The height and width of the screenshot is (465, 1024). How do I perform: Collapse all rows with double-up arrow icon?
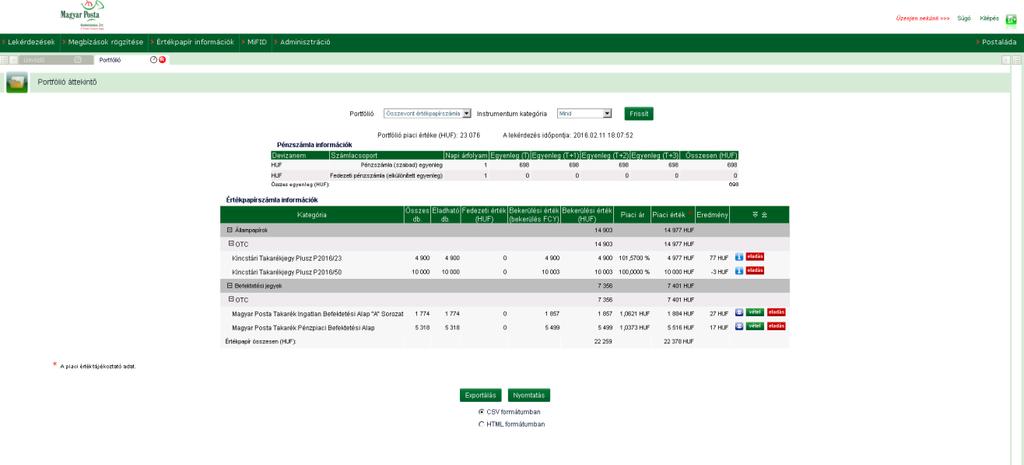tap(764, 214)
